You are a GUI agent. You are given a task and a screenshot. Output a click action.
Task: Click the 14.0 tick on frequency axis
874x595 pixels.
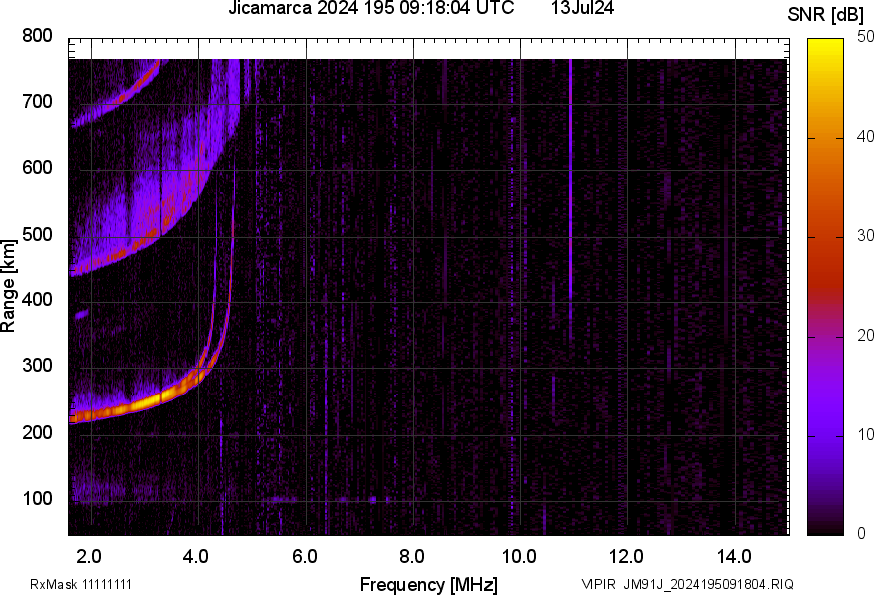(735, 553)
